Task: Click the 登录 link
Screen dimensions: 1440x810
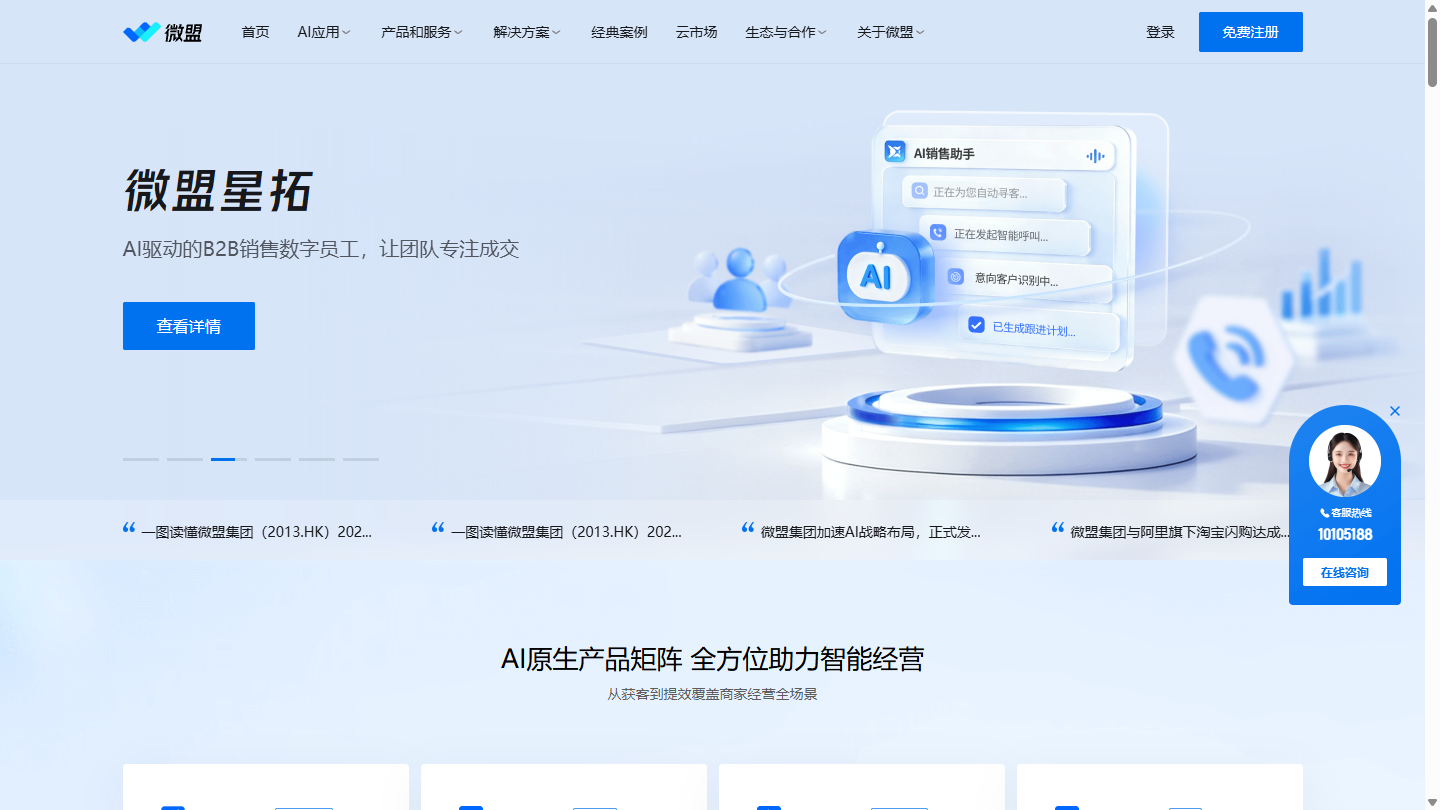Action: point(1160,32)
